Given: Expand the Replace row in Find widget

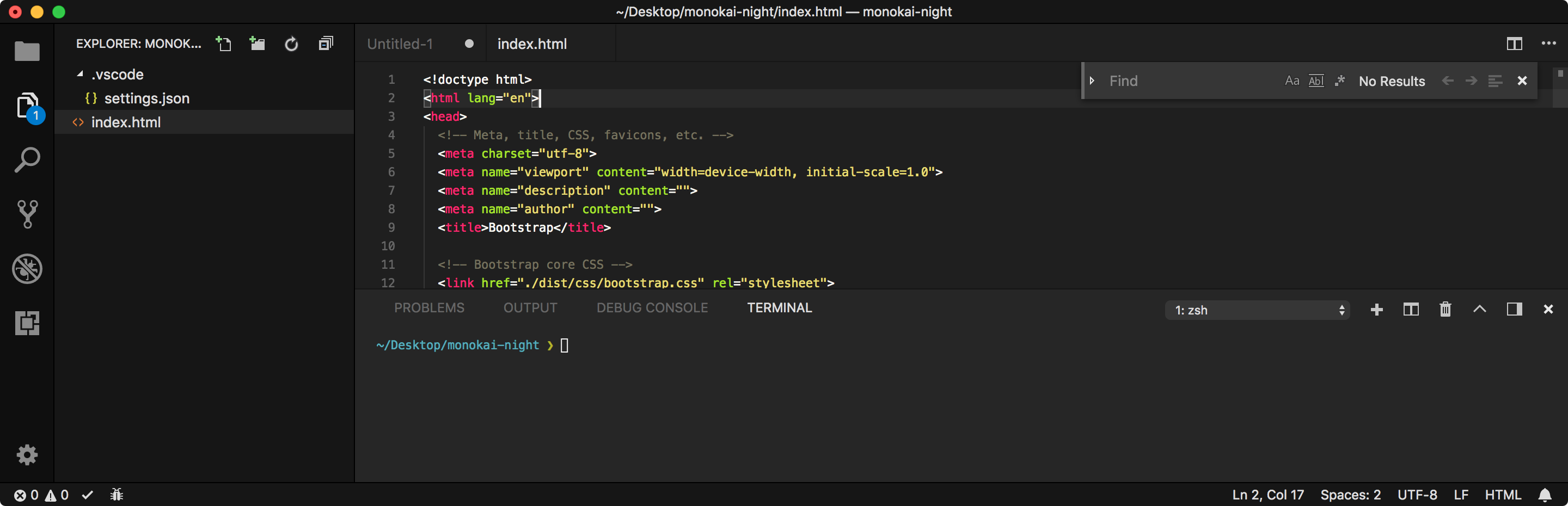Looking at the screenshot, I should [x=1092, y=81].
